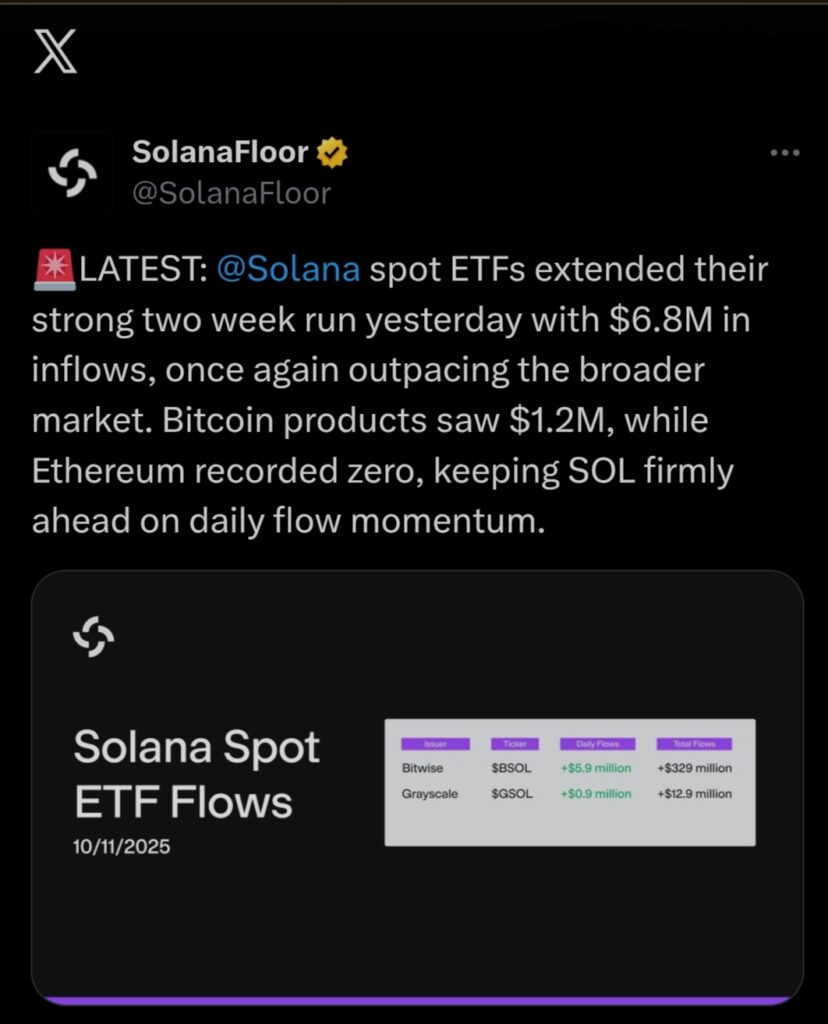Click the +$5.9 million daily flow value
828x1024 pixels.
click(x=597, y=768)
